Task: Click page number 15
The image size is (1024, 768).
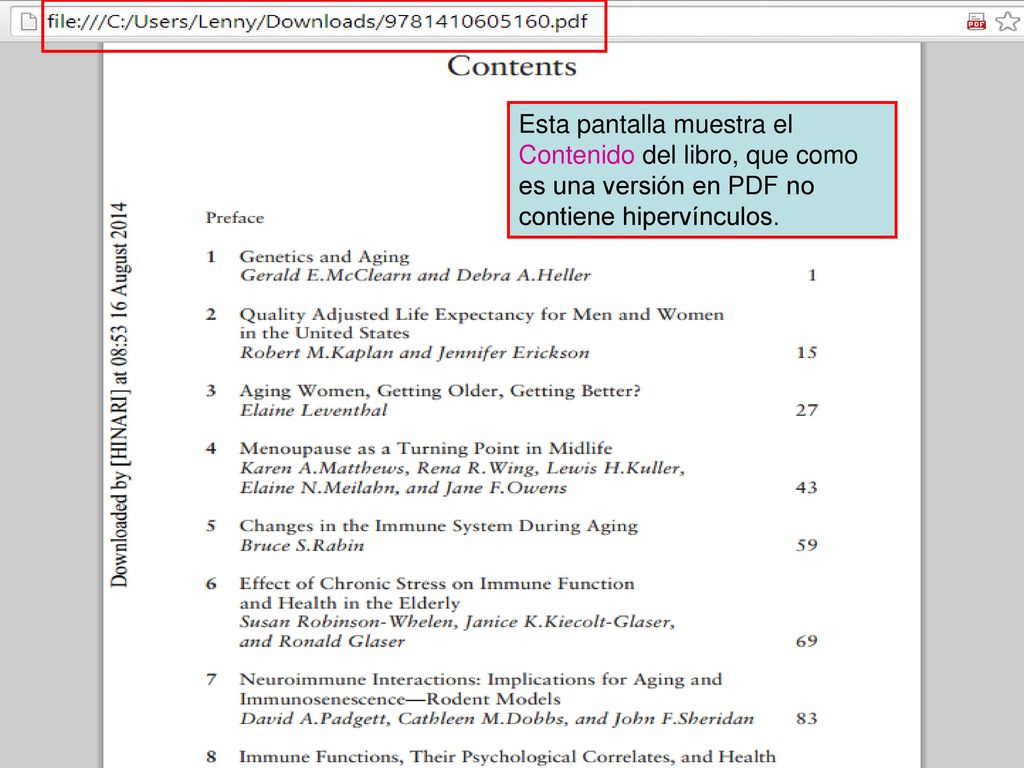Action: [x=807, y=353]
